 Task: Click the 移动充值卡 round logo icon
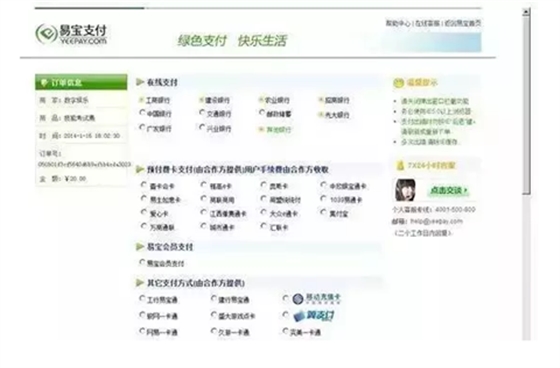point(298,299)
